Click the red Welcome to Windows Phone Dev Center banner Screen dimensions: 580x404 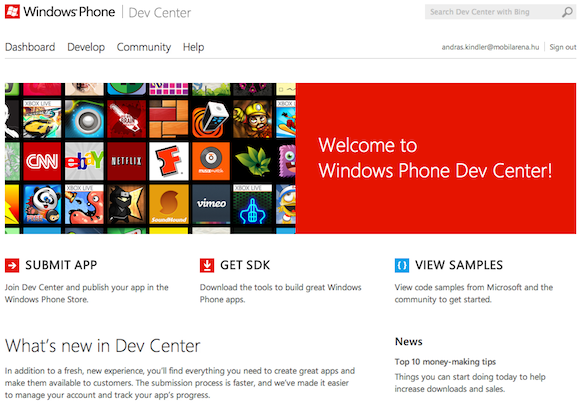tap(436, 158)
